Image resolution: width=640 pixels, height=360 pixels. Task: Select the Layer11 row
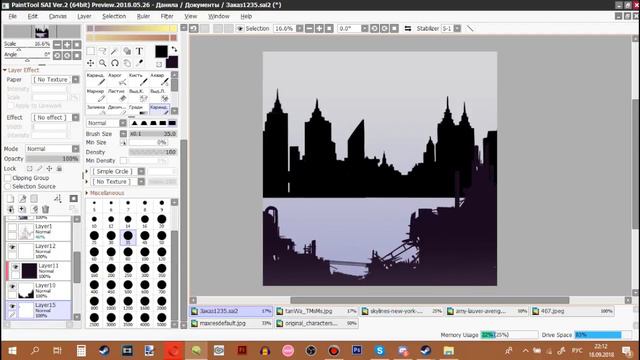pyautogui.click(x=39, y=271)
